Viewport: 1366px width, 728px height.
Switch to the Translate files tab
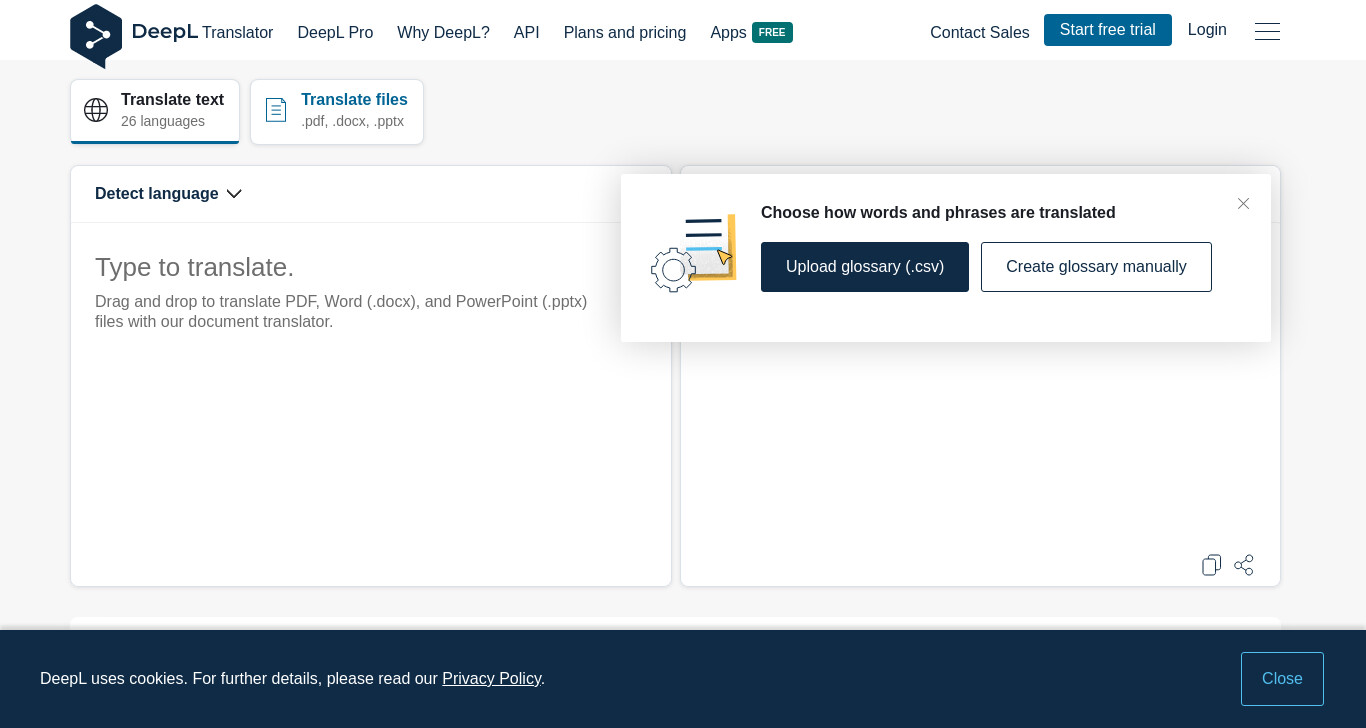(337, 111)
